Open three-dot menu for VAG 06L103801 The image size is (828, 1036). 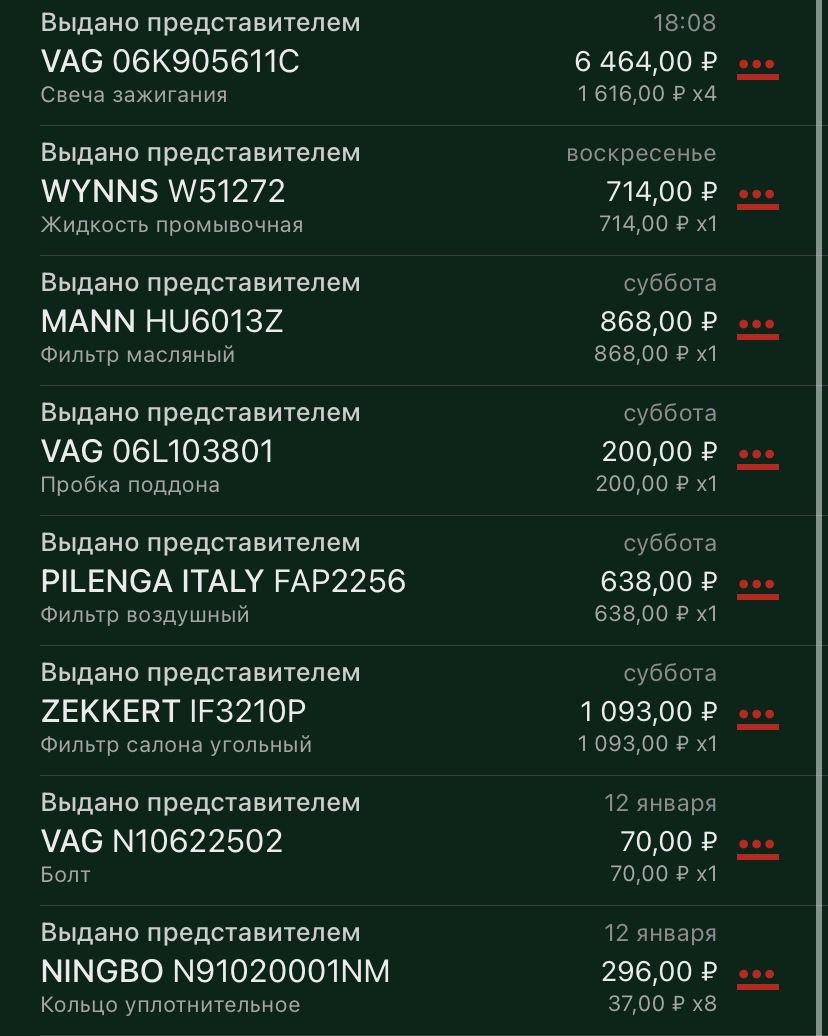[757, 456]
